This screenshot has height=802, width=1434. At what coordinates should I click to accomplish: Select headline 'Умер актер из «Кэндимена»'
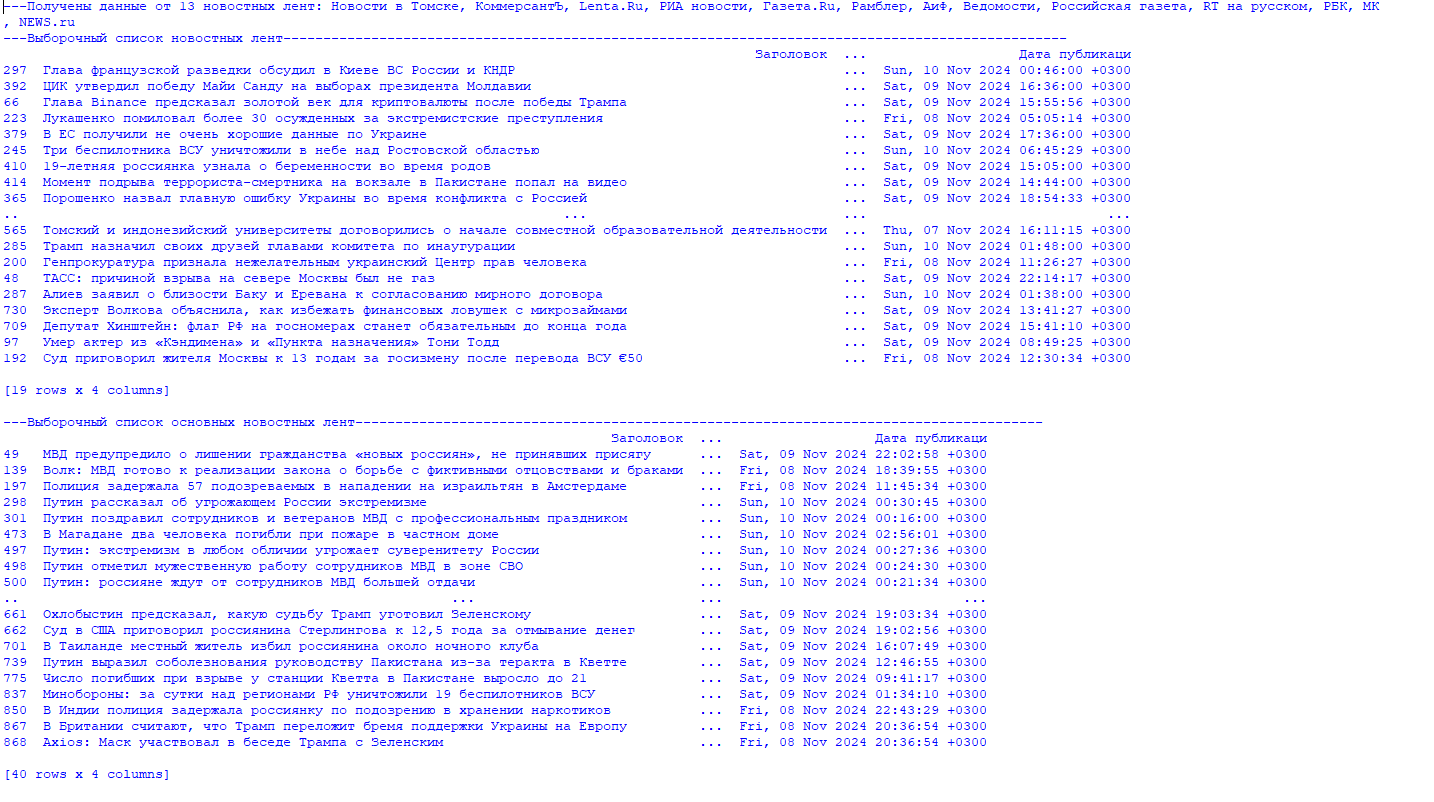(x=271, y=342)
